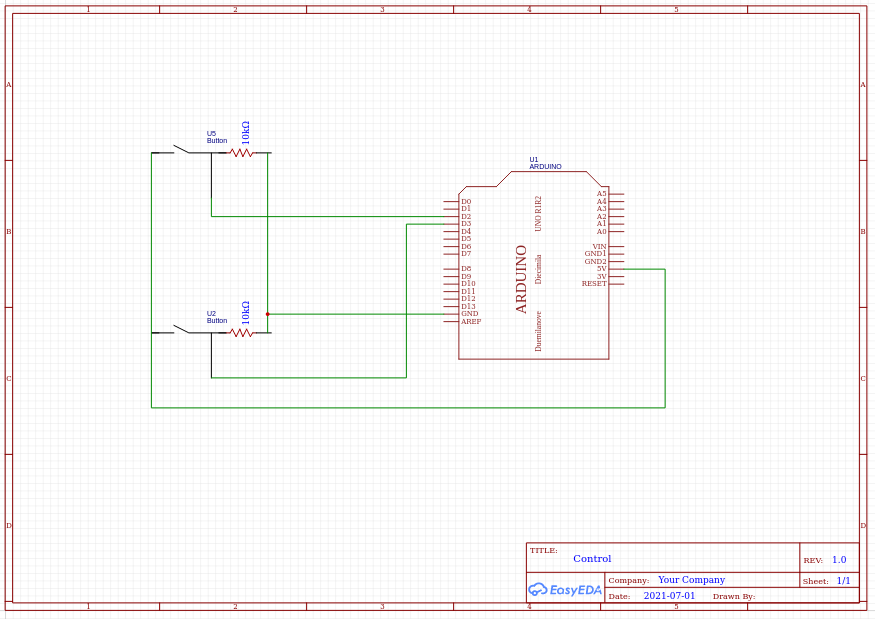
Task: Select the 'U1' designator above the Arduino
Action: (533, 160)
